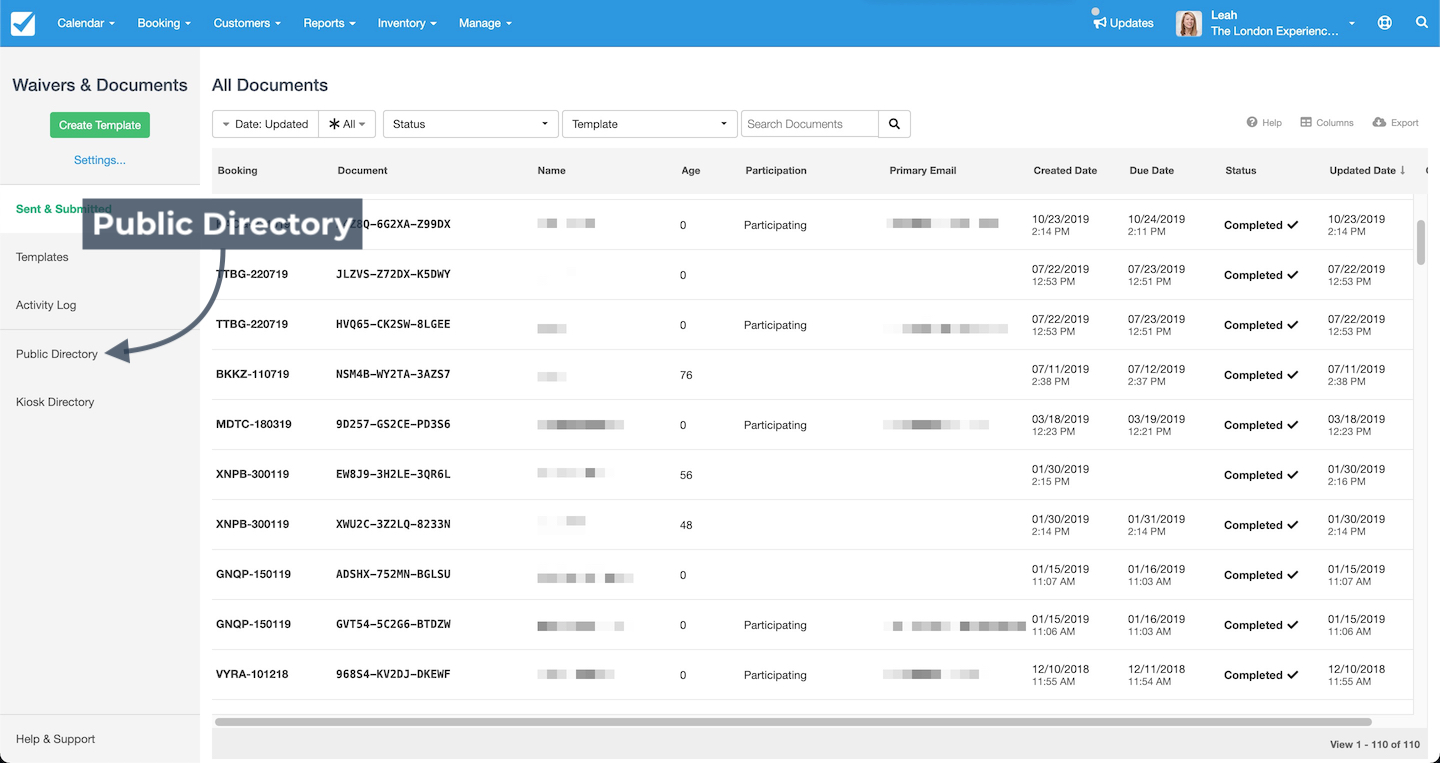Open booking MDTC-180319
This screenshot has width=1440, height=763.
coord(254,425)
